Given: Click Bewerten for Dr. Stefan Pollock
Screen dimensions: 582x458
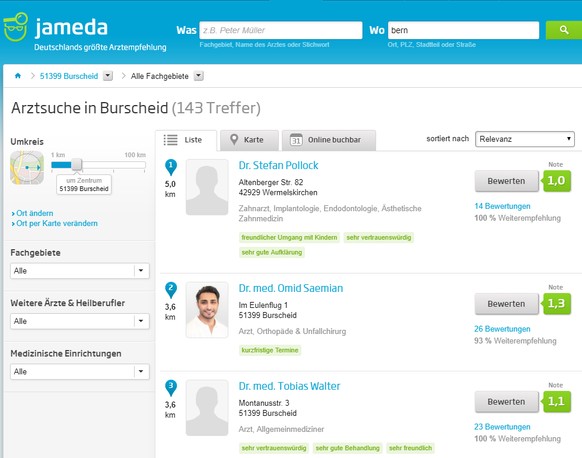Looking at the screenshot, I should coord(507,181).
